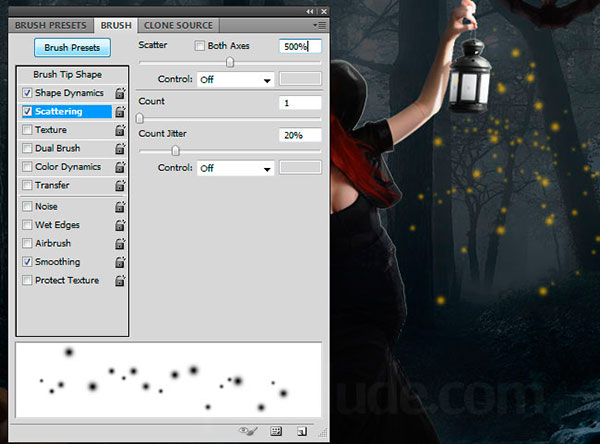Toggle the Bristle Brush preview icon
600x444 pixels.
[248, 431]
